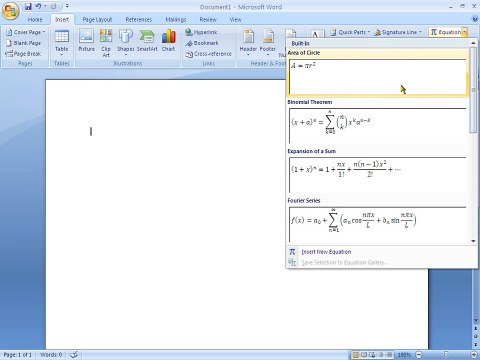
Task: Click the Zoom In plus button
Action: (x=475, y=355)
